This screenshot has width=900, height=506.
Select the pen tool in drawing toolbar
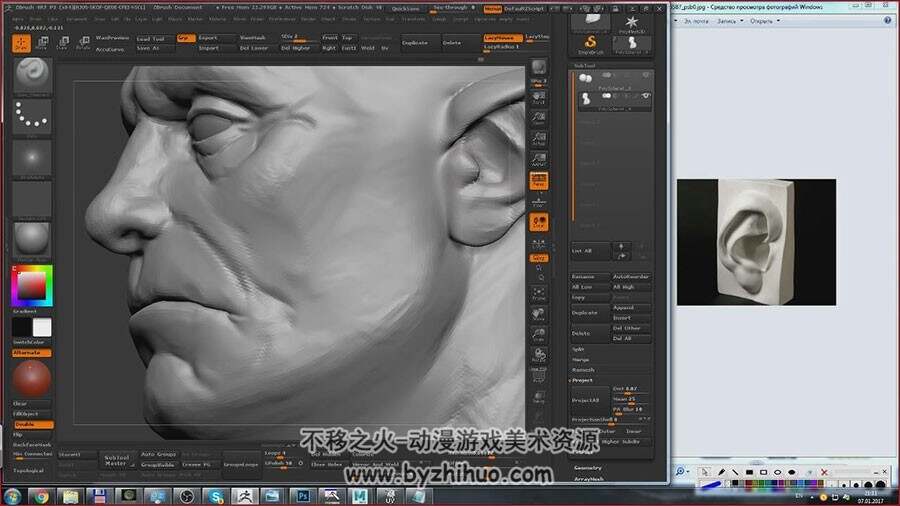coord(721,472)
